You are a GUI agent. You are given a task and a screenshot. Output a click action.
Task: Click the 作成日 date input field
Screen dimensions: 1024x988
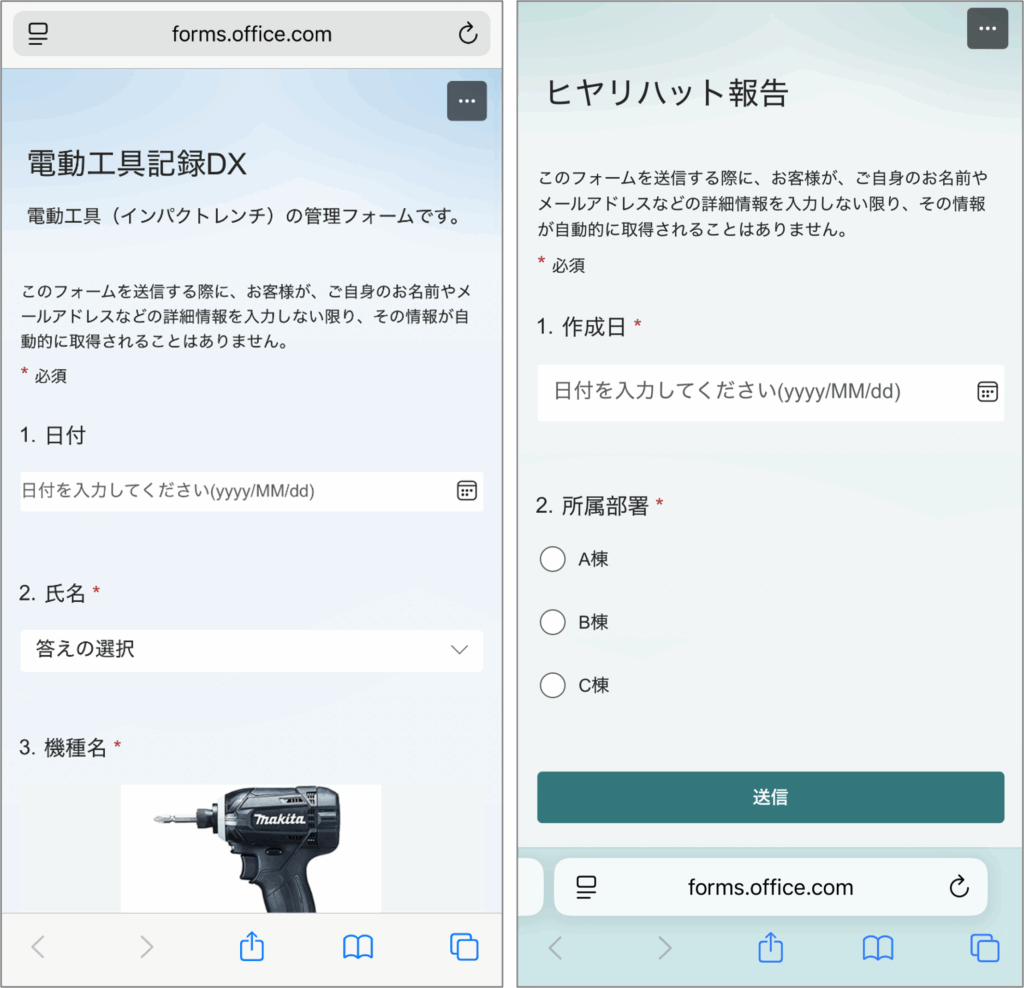pyautogui.click(x=750, y=392)
